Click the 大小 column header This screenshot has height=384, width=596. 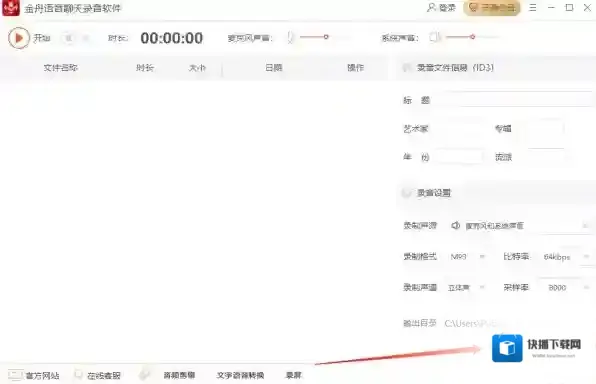point(197,68)
